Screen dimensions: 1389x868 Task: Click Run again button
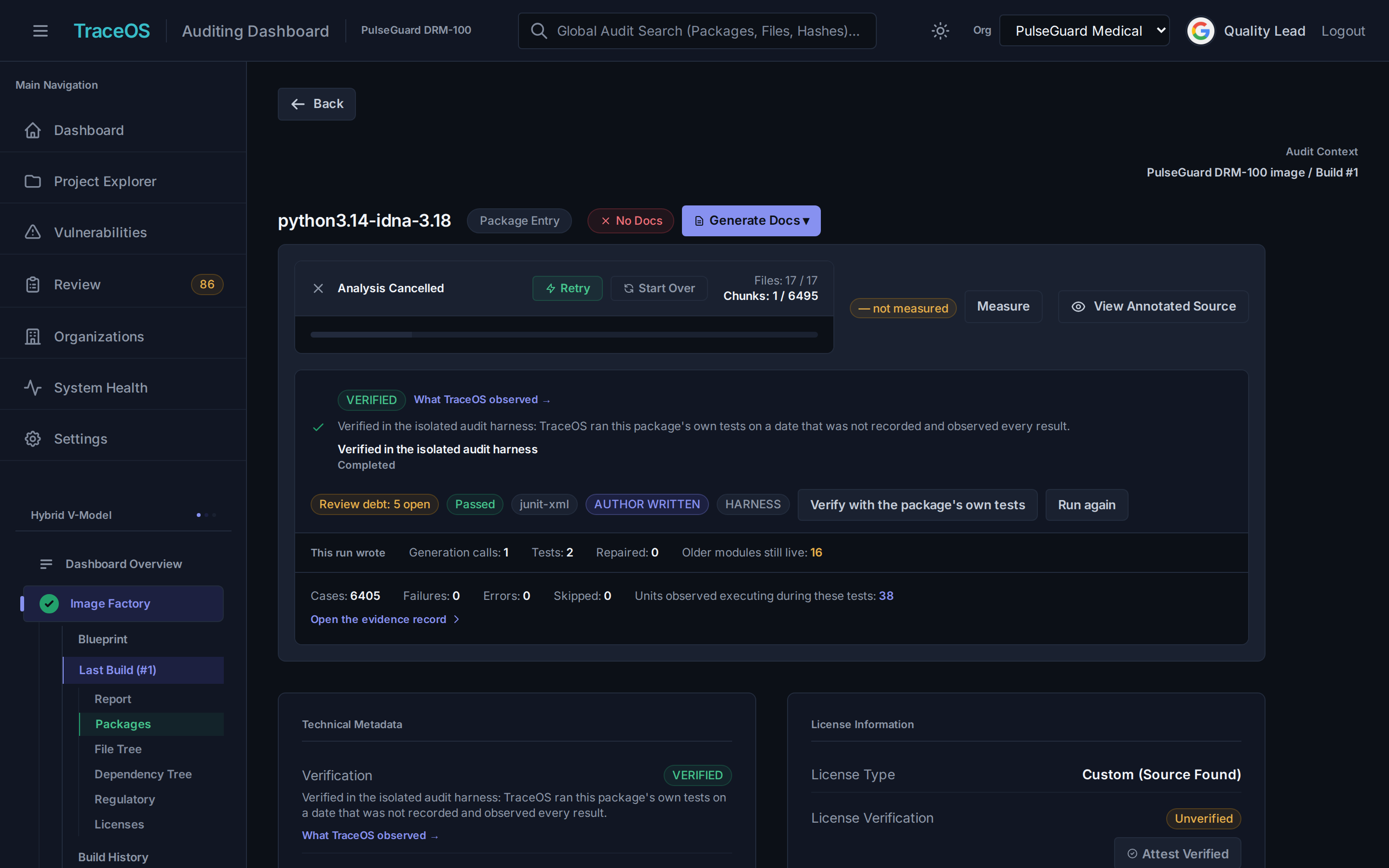(x=1087, y=504)
